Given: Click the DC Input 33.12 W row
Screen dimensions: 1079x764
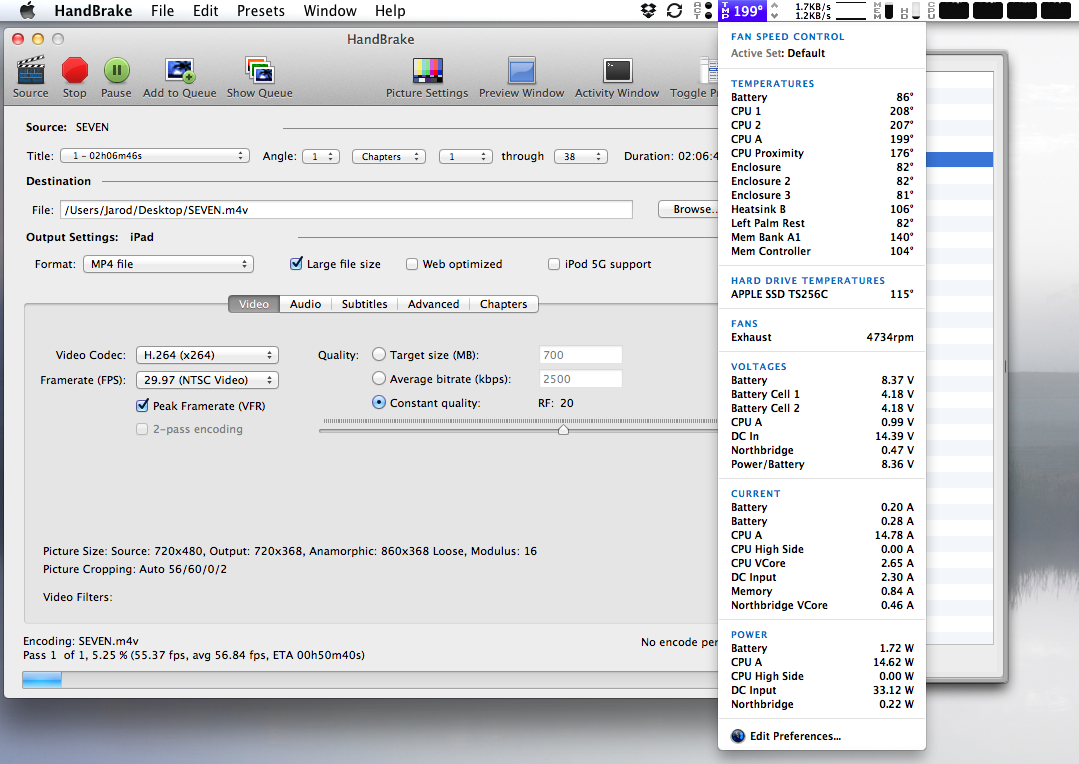Looking at the screenshot, I should pyautogui.click(x=822, y=690).
